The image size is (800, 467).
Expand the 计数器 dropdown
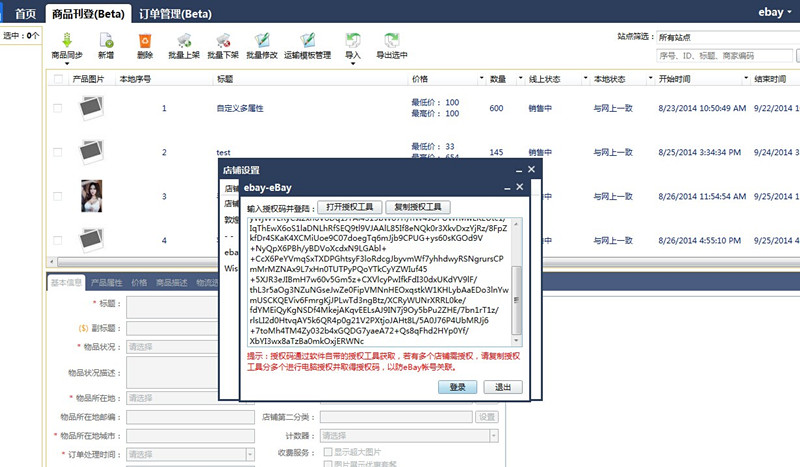pos(494,435)
